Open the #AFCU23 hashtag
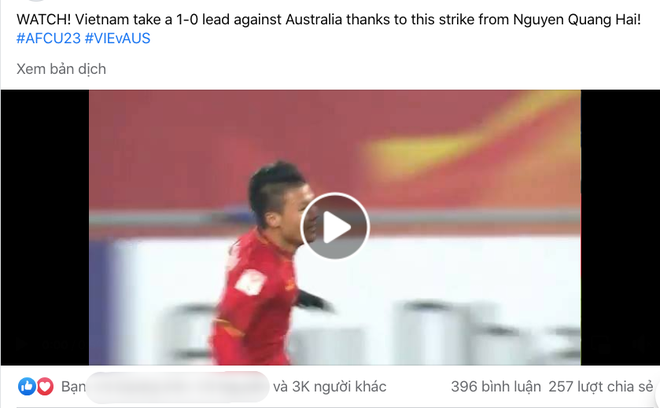Viewport: 660px width, 408px height. pyautogui.click(x=48, y=38)
